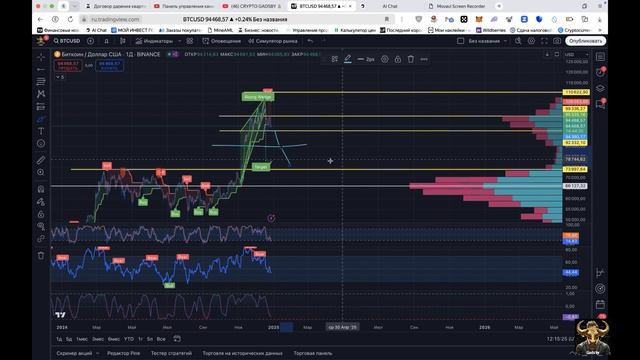
Task: Activate the zoom in tool
Action: pyautogui.click(x=41, y=172)
